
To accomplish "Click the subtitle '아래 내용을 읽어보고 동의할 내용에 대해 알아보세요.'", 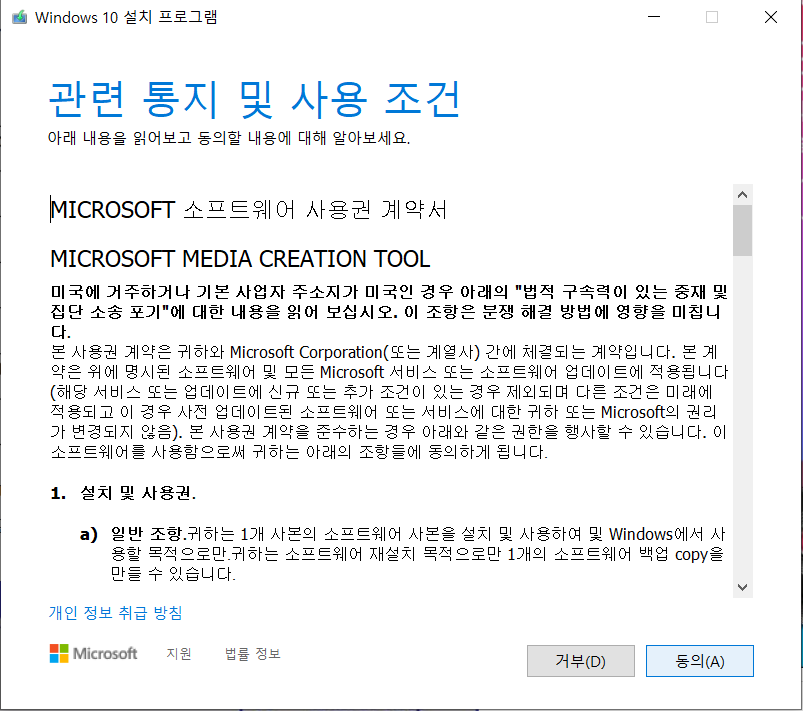I will [x=229, y=138].
